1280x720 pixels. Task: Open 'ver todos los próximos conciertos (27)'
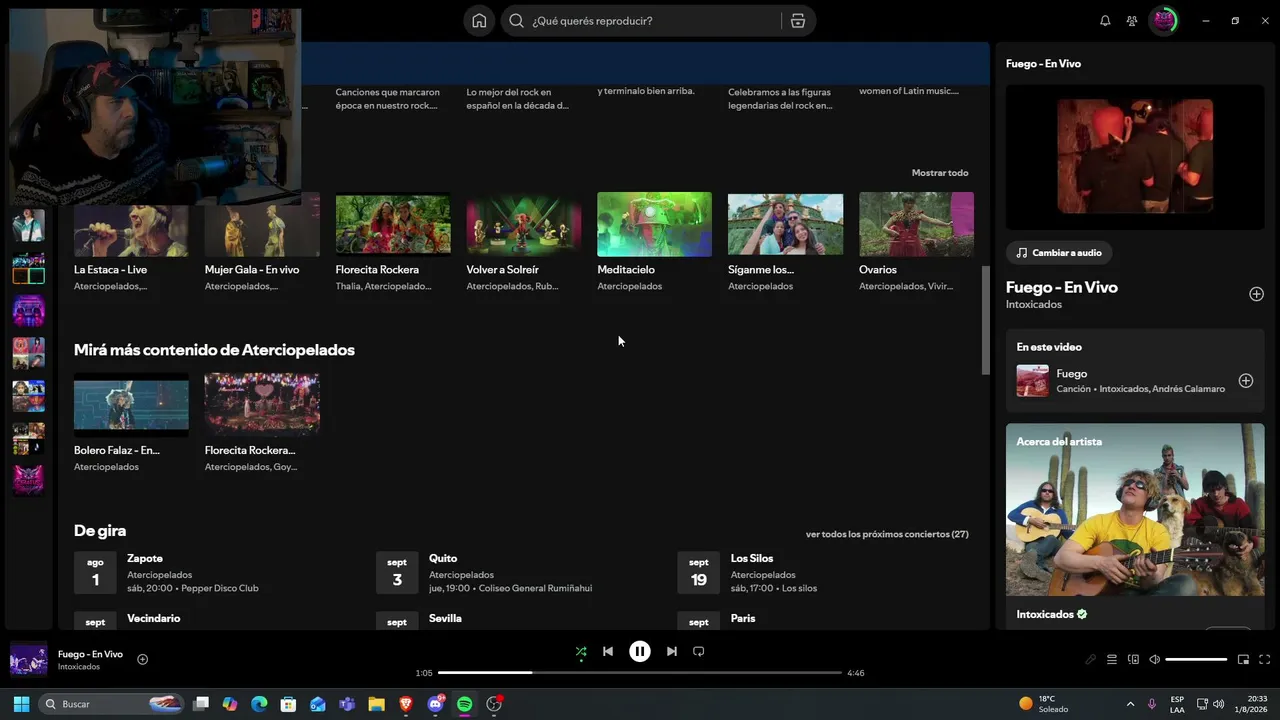pos(887,534)
